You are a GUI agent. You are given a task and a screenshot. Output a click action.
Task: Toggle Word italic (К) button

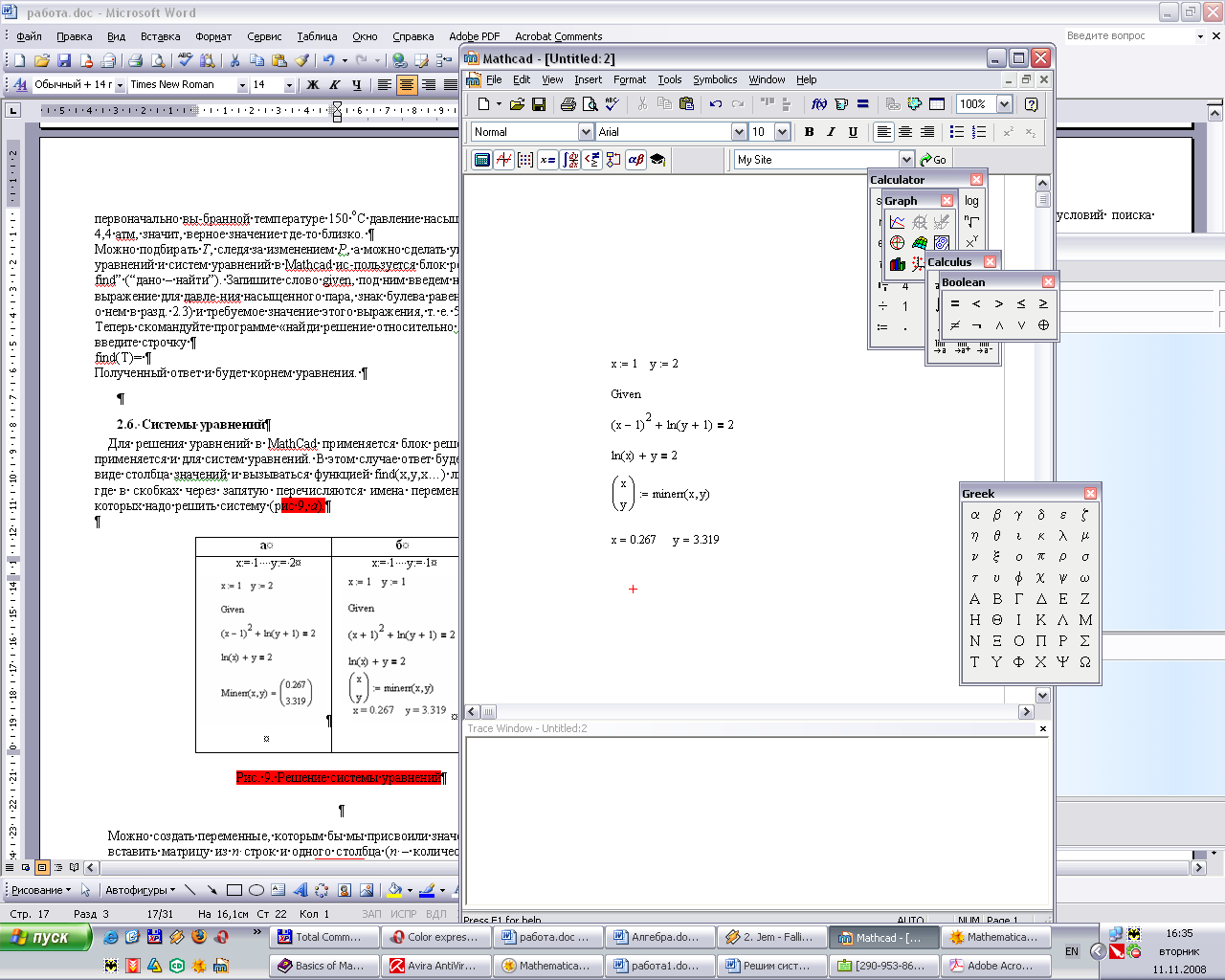[x=335, y=84]
